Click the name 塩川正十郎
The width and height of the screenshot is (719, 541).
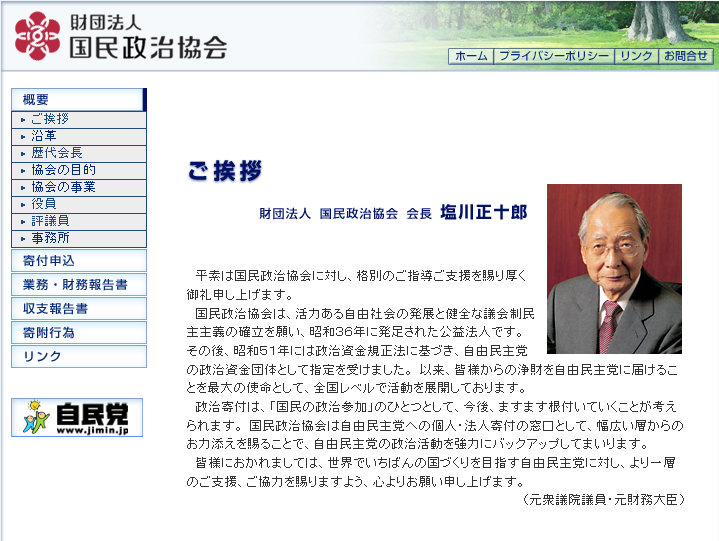[484, 212]
